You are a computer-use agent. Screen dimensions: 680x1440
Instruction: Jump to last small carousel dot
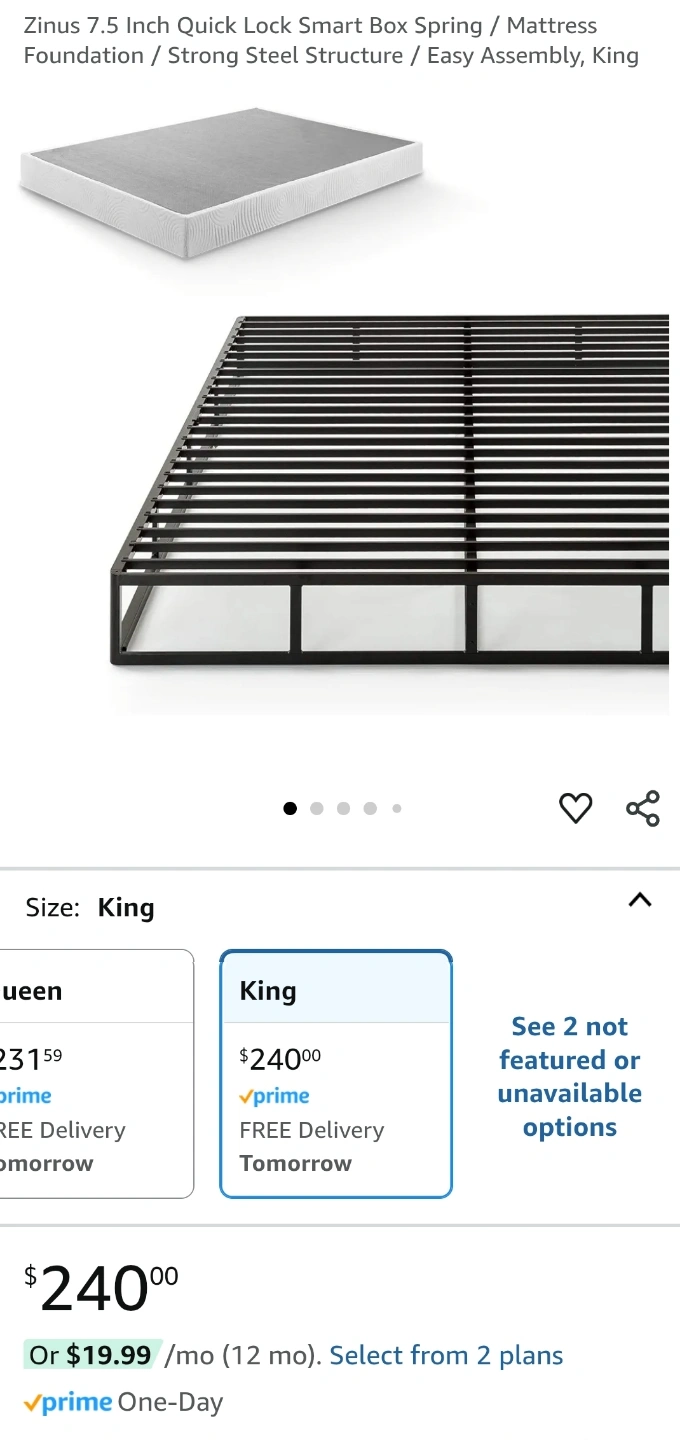click(397, 809)
